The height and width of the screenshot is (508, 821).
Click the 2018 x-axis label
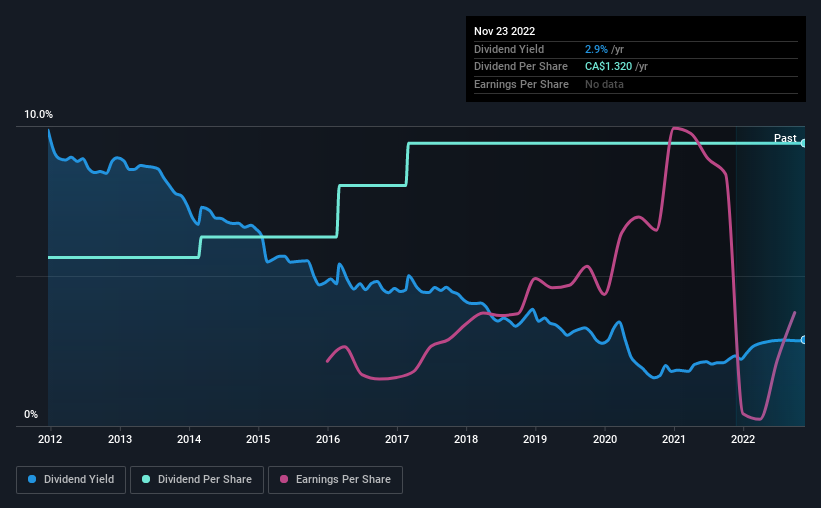[466, 439]
